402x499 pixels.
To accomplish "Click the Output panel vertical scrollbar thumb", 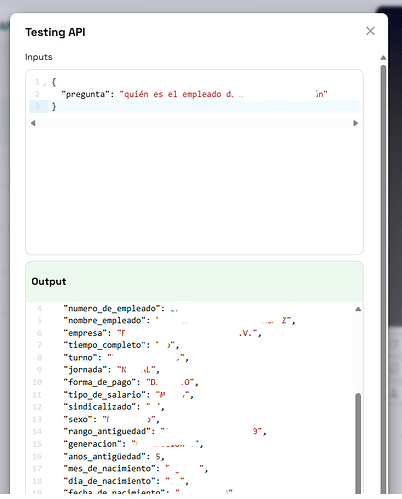I will [358, 443].
